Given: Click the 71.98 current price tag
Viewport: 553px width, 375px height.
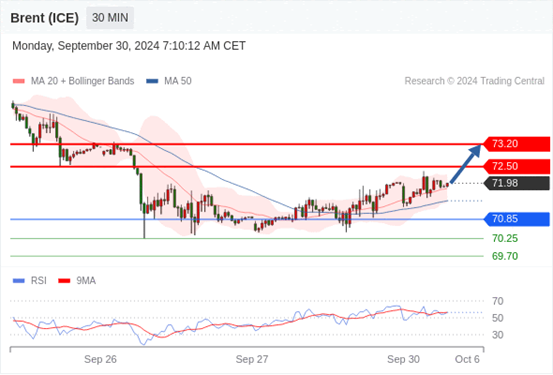Looking at the screenshot, I should point(516,183).
